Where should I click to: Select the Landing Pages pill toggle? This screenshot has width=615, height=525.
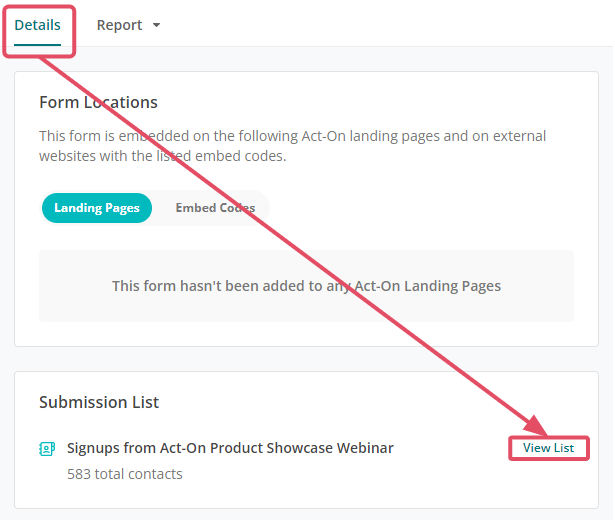pyautogui.click(x=96, y=208)
